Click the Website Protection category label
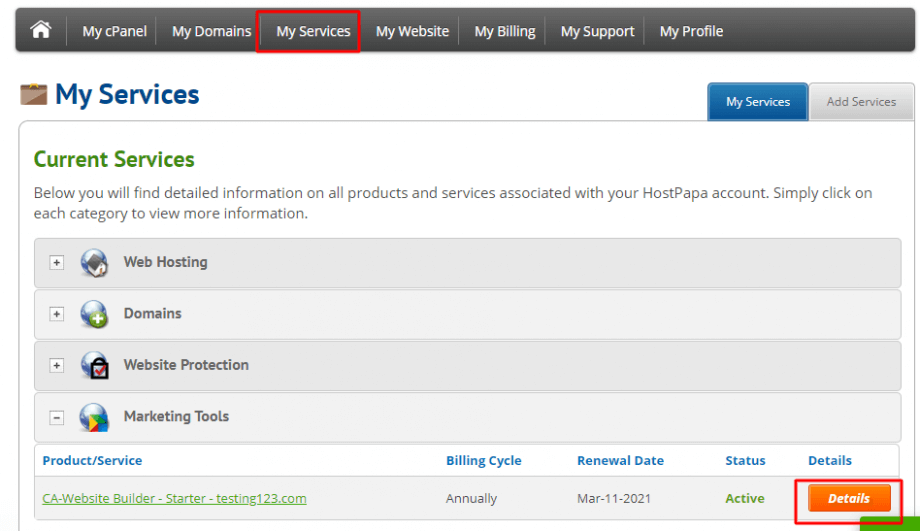This screenshot has height=531, width=920. point(186,365)
